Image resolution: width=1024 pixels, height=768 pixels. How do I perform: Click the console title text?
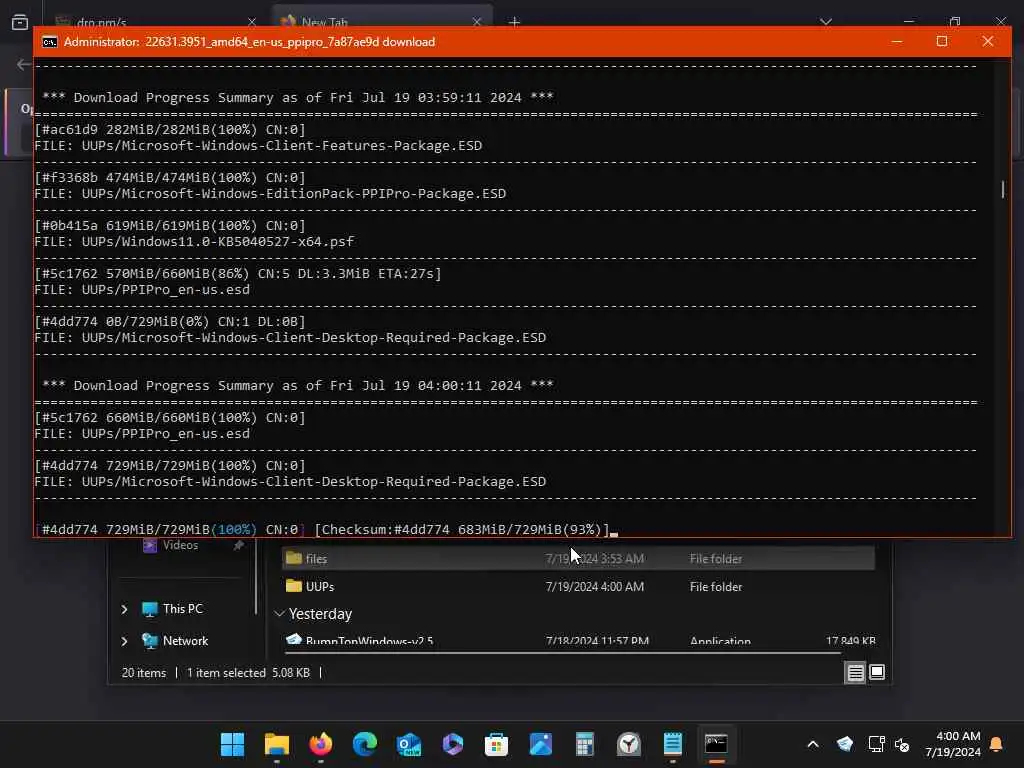pos(249,42)
